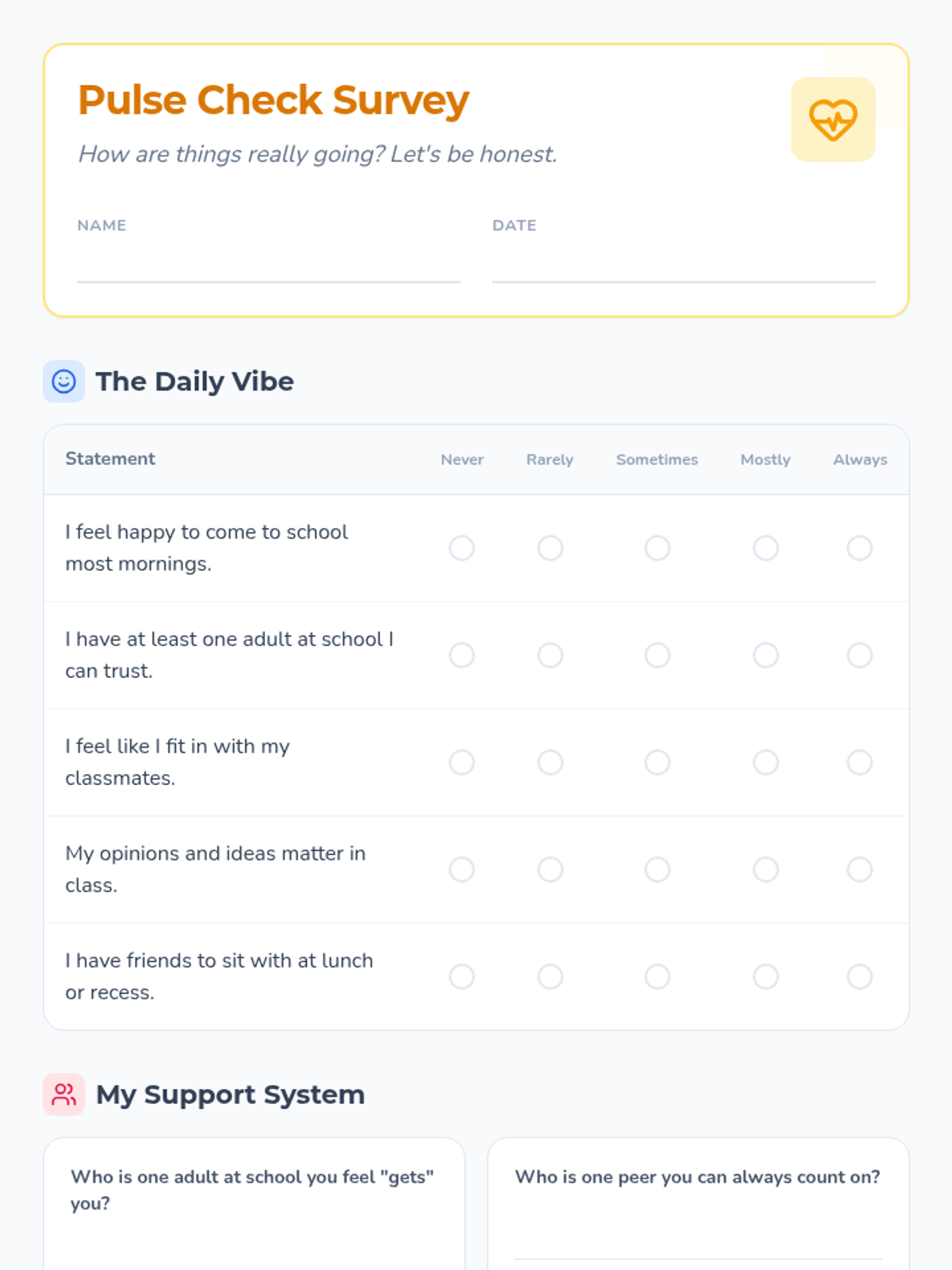This screenshot has height=1270, width=952.
Task: Select Rarely for opinions and ideas matter
Action: [x=551, y=869]
